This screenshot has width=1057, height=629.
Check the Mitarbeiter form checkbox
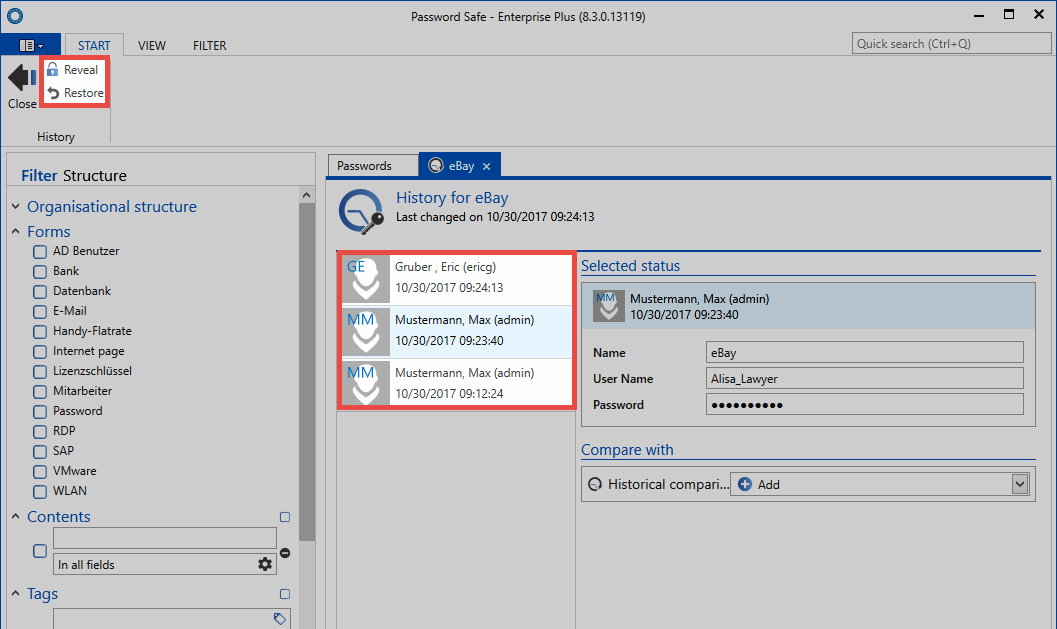pos(40,391)
